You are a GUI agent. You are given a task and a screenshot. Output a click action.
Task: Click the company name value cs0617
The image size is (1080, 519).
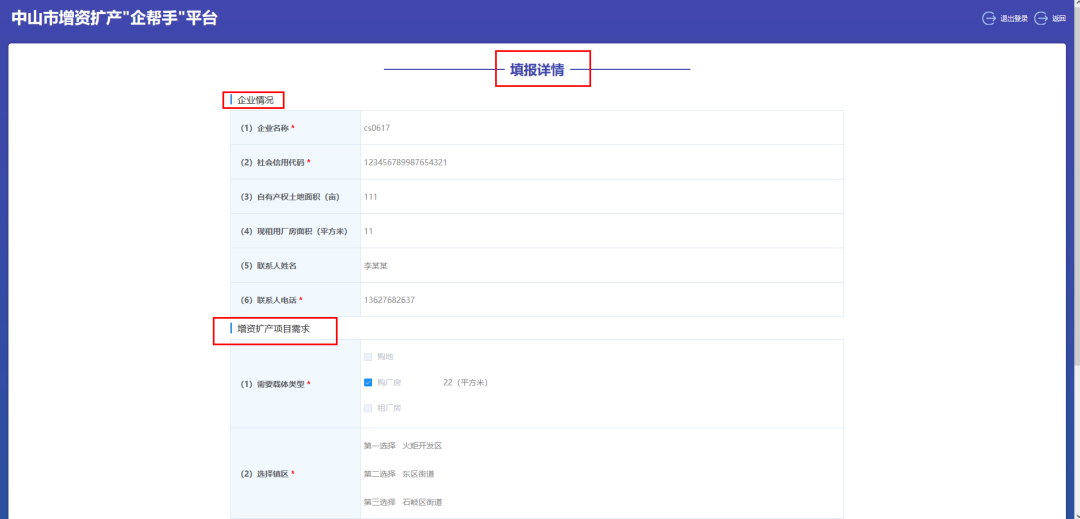(x=377, y=127)
